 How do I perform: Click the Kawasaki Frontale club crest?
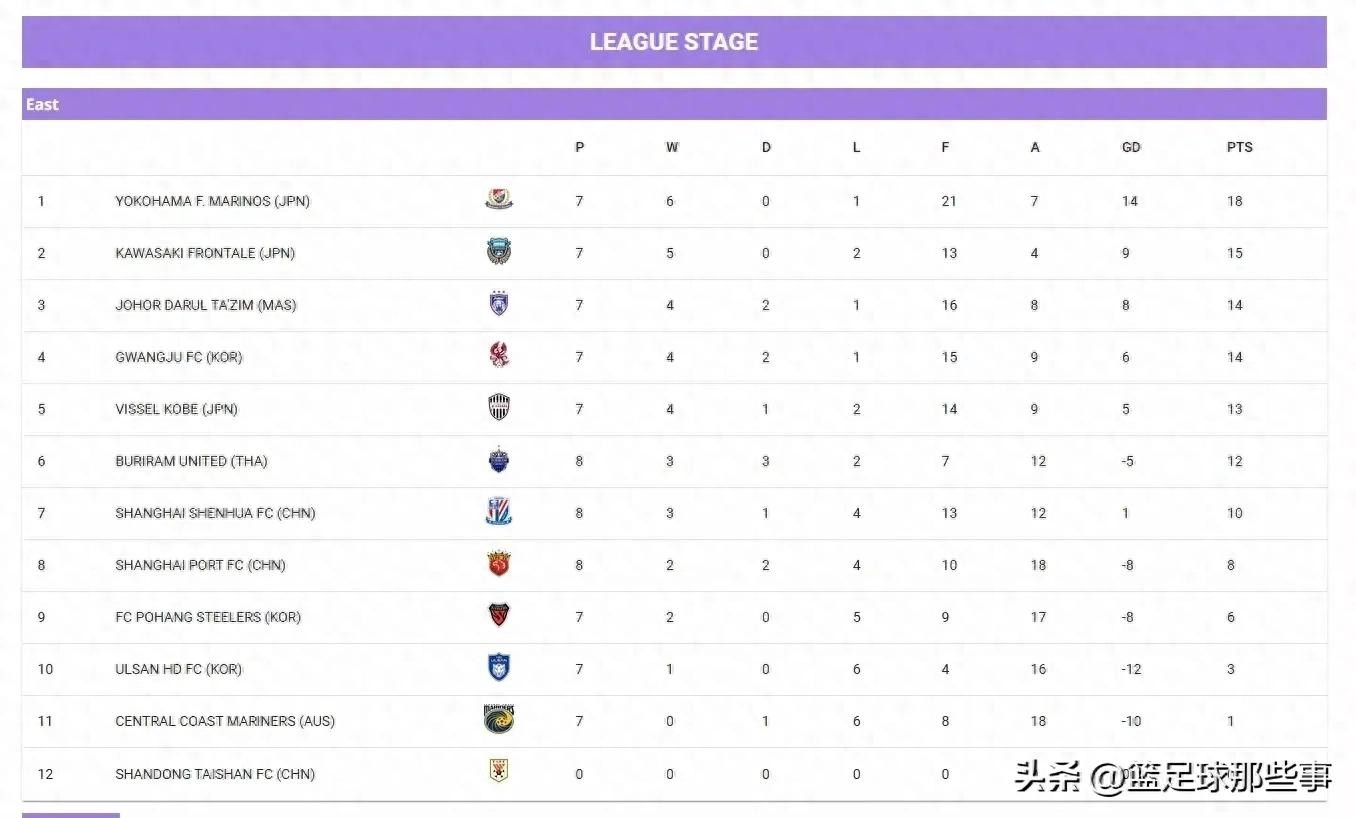499,252
